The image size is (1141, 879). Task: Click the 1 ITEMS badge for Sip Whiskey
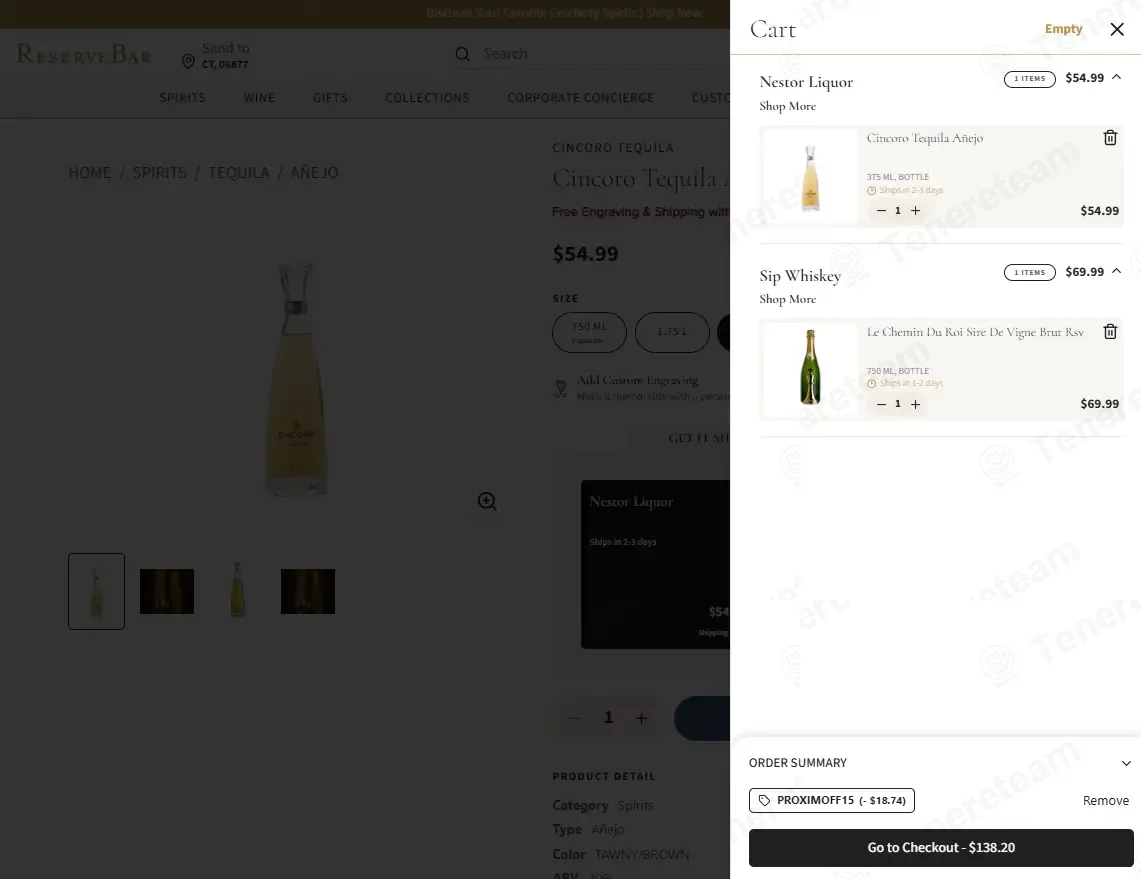[1030, 273]
